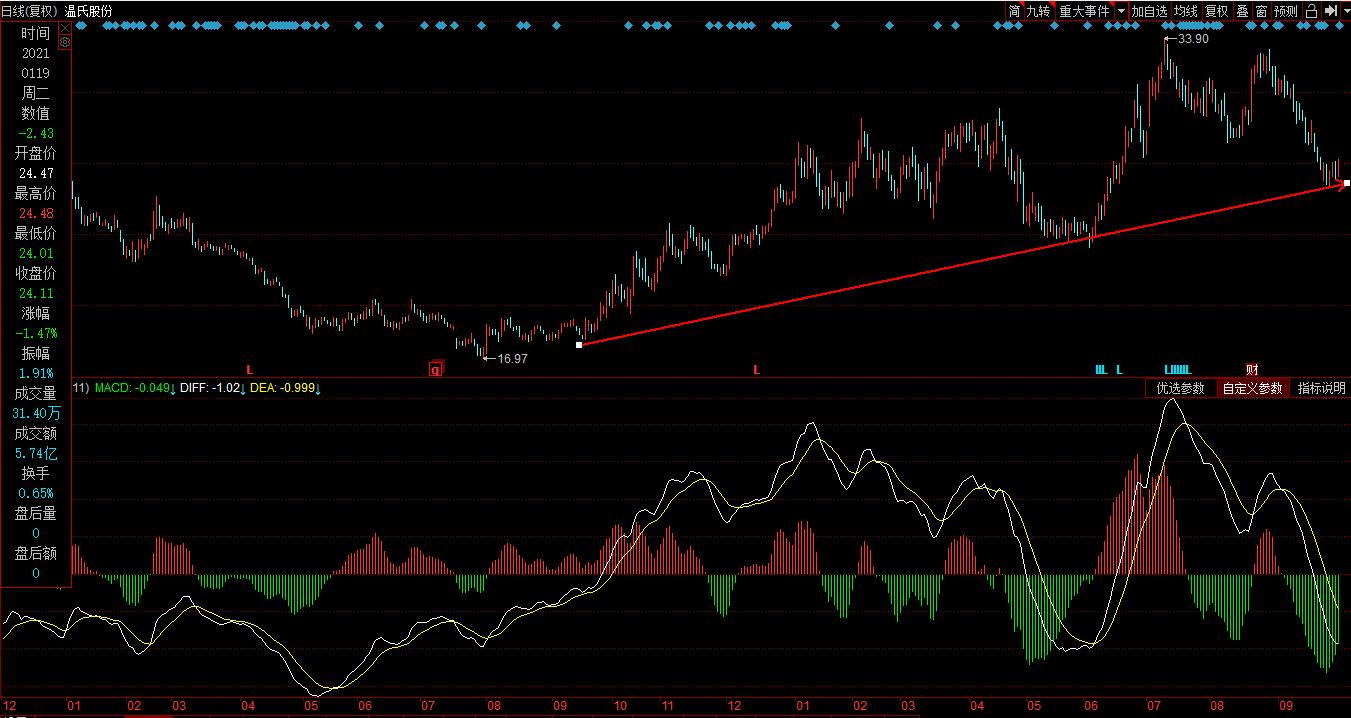
Task: Click the jump-to-end arrow icon
Action: tap(1328, 11)
